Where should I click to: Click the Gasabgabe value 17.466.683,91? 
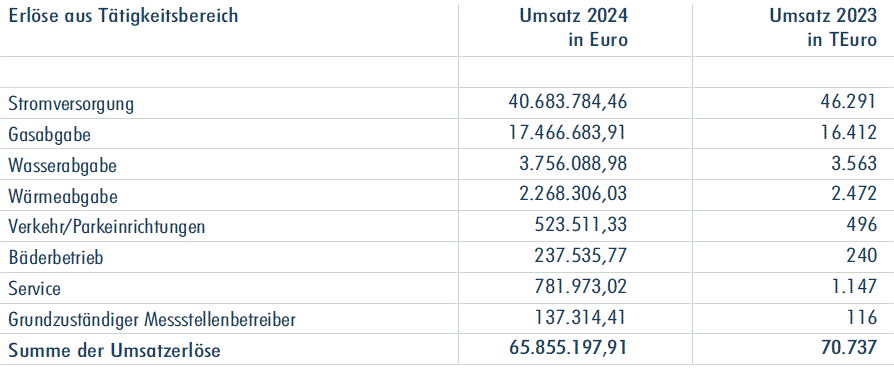tap(567, 133)
